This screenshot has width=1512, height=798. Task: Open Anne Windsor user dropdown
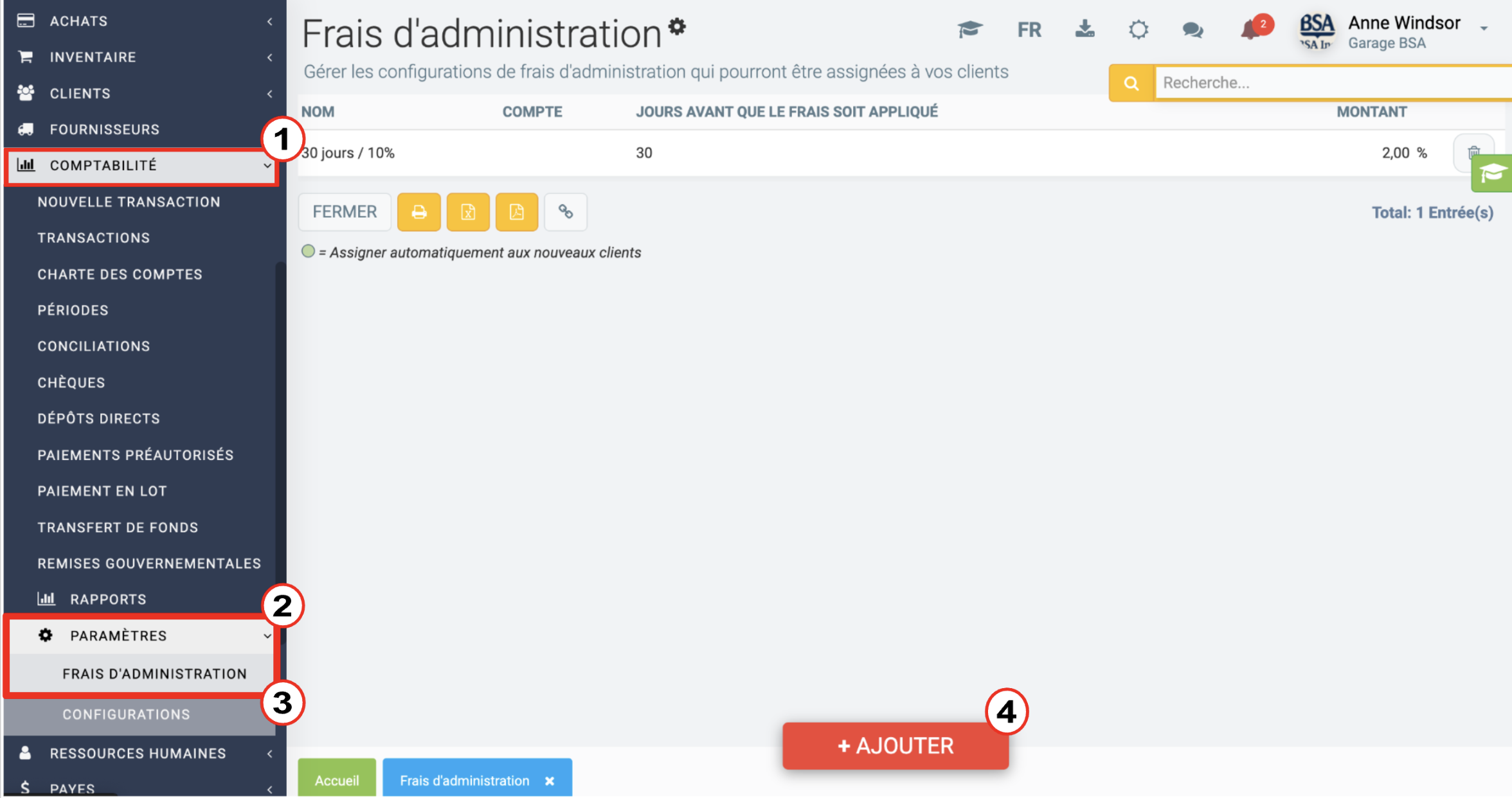(x=1484, y=29)
